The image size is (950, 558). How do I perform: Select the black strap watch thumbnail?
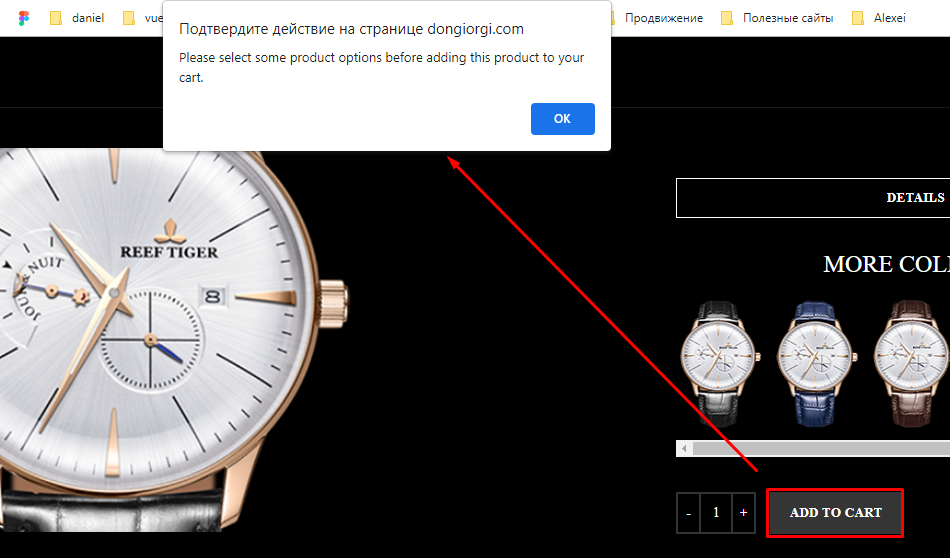[x=719, y=363]
